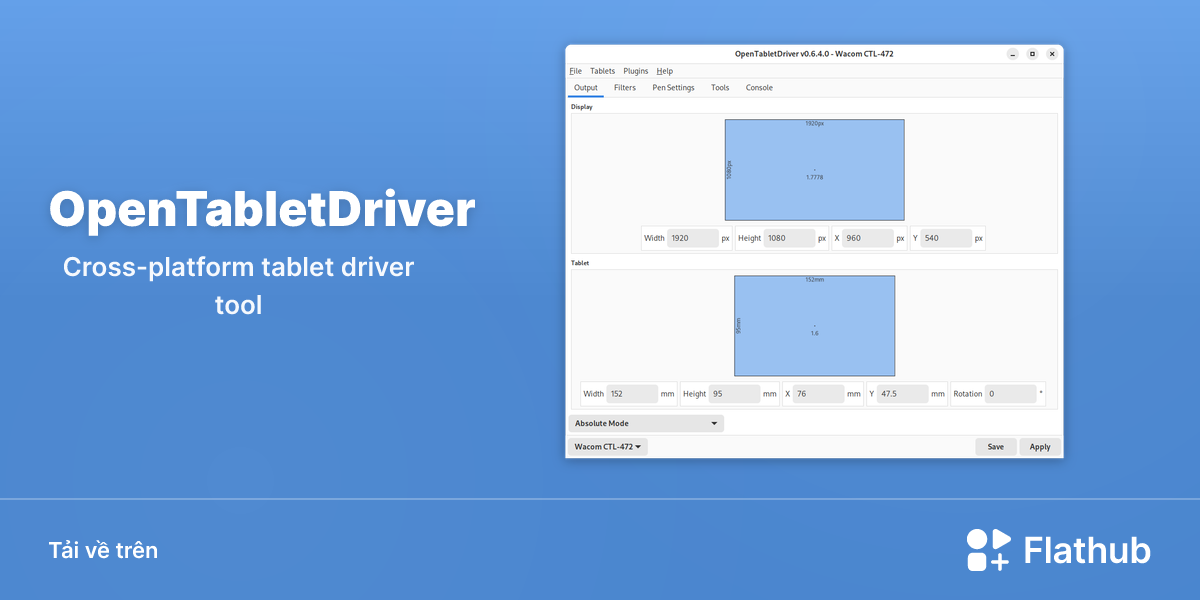Open the Absolute Mode dropdown

coord(646,423)
